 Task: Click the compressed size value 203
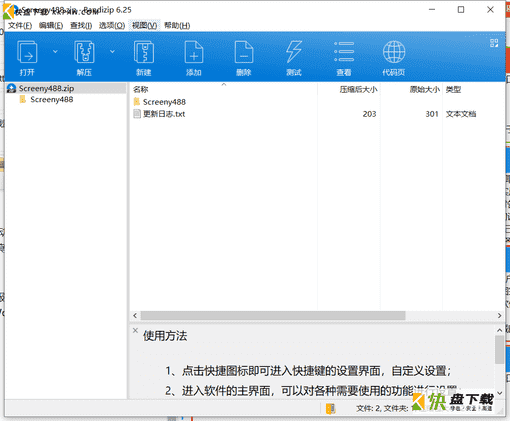pos(369,114)
